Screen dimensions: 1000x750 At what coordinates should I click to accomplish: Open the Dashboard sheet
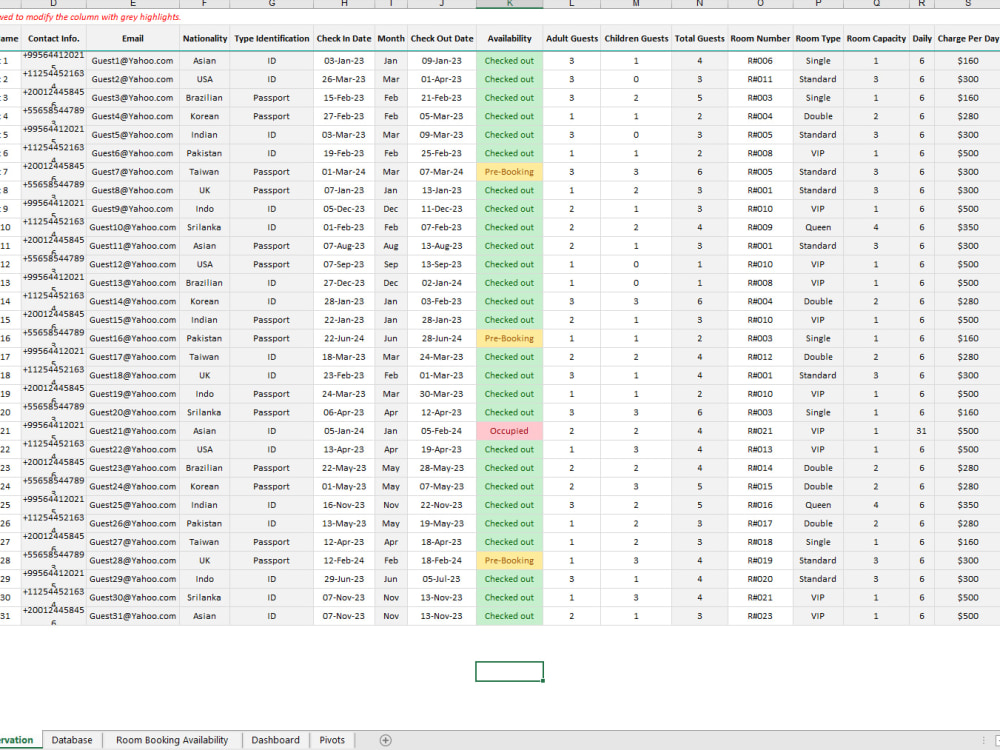[x=275, y=740]
